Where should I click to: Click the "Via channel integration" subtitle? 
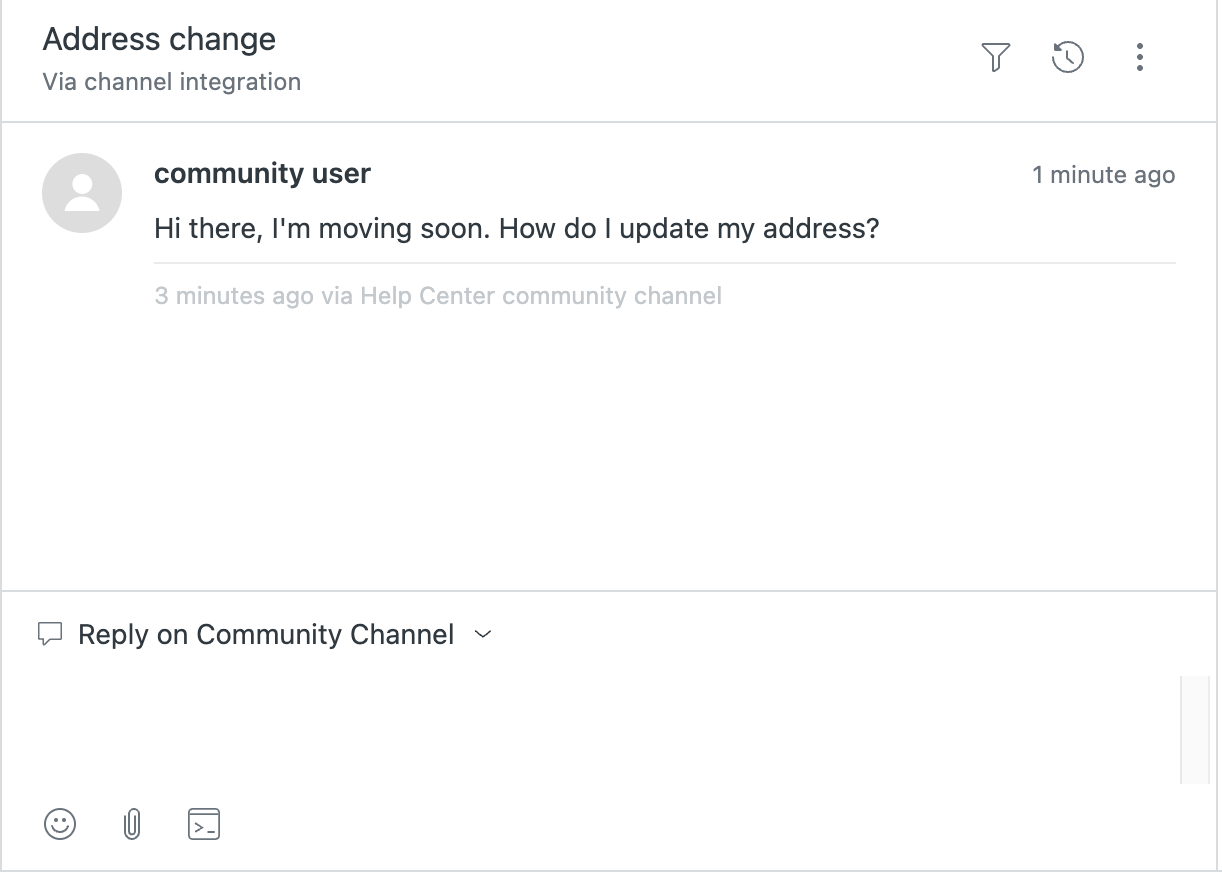[x=171, y=82]
